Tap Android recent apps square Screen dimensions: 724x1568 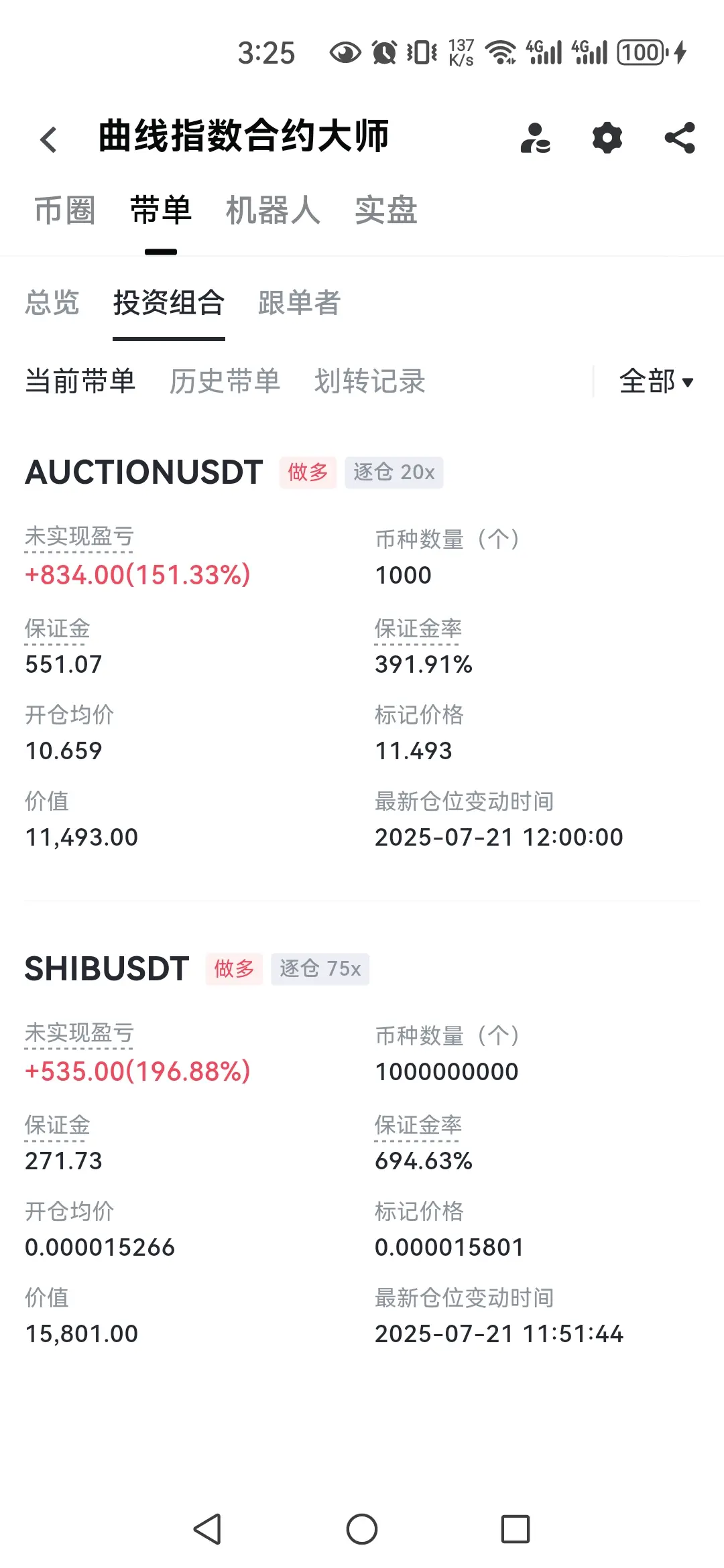516,1529
